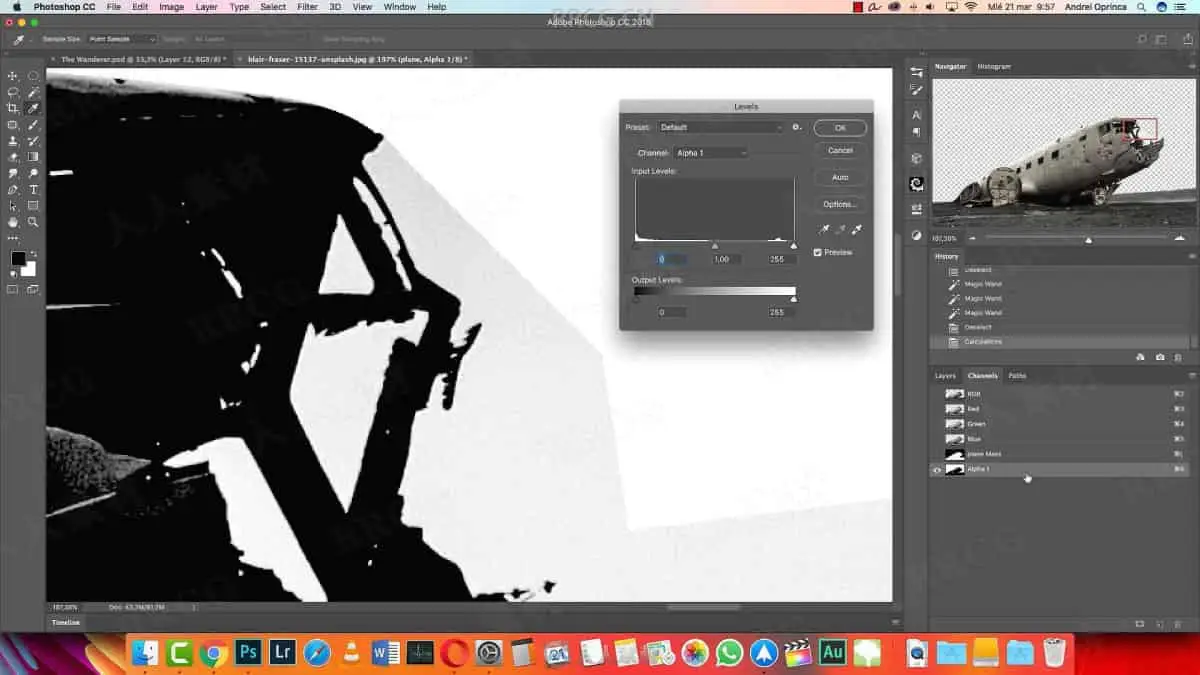The height and width of the screenshot is (675, 1200).
Task: Select the Clone Stamp tool
Action: click(x=13, y=141)
